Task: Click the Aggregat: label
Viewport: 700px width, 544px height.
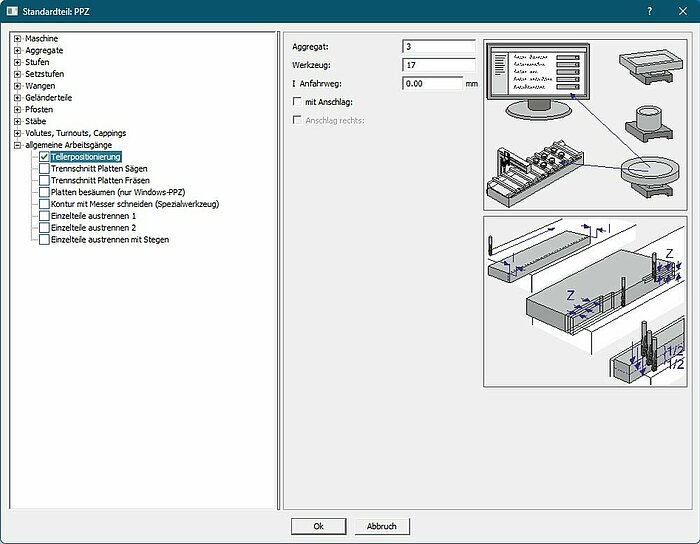Action: point(310,46)
